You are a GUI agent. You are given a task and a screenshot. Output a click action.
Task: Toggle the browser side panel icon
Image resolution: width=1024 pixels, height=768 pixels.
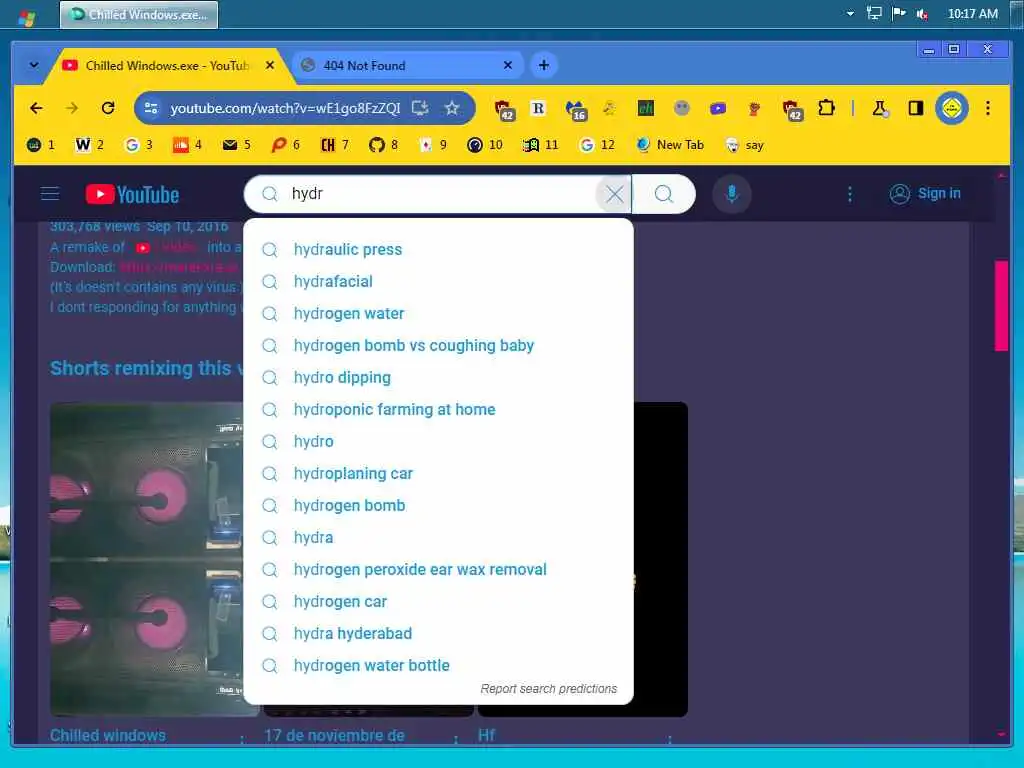click(x=916, y=108)
